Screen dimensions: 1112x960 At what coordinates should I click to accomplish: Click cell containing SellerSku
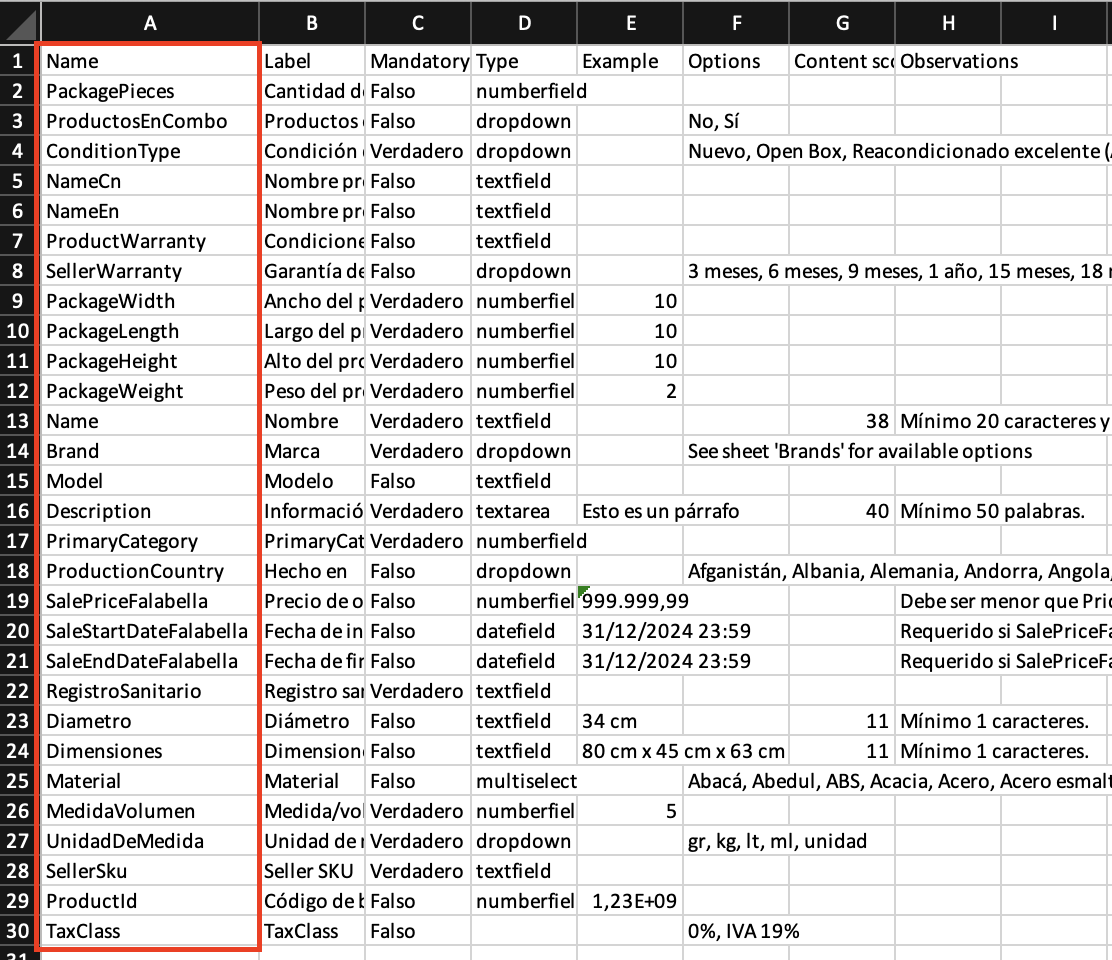(x=150, y=871)
